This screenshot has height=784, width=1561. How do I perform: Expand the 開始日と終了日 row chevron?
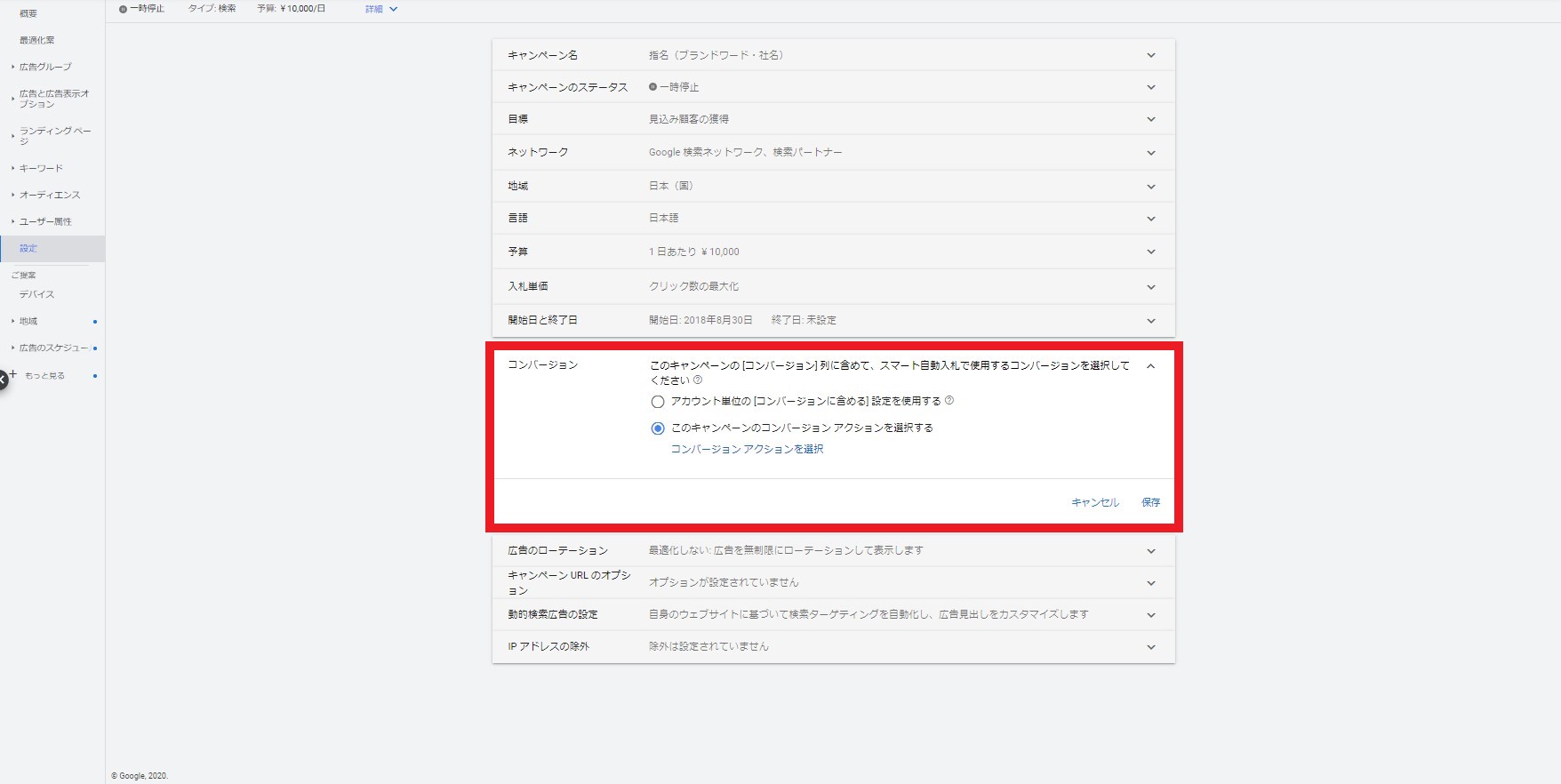point(1151,321)
